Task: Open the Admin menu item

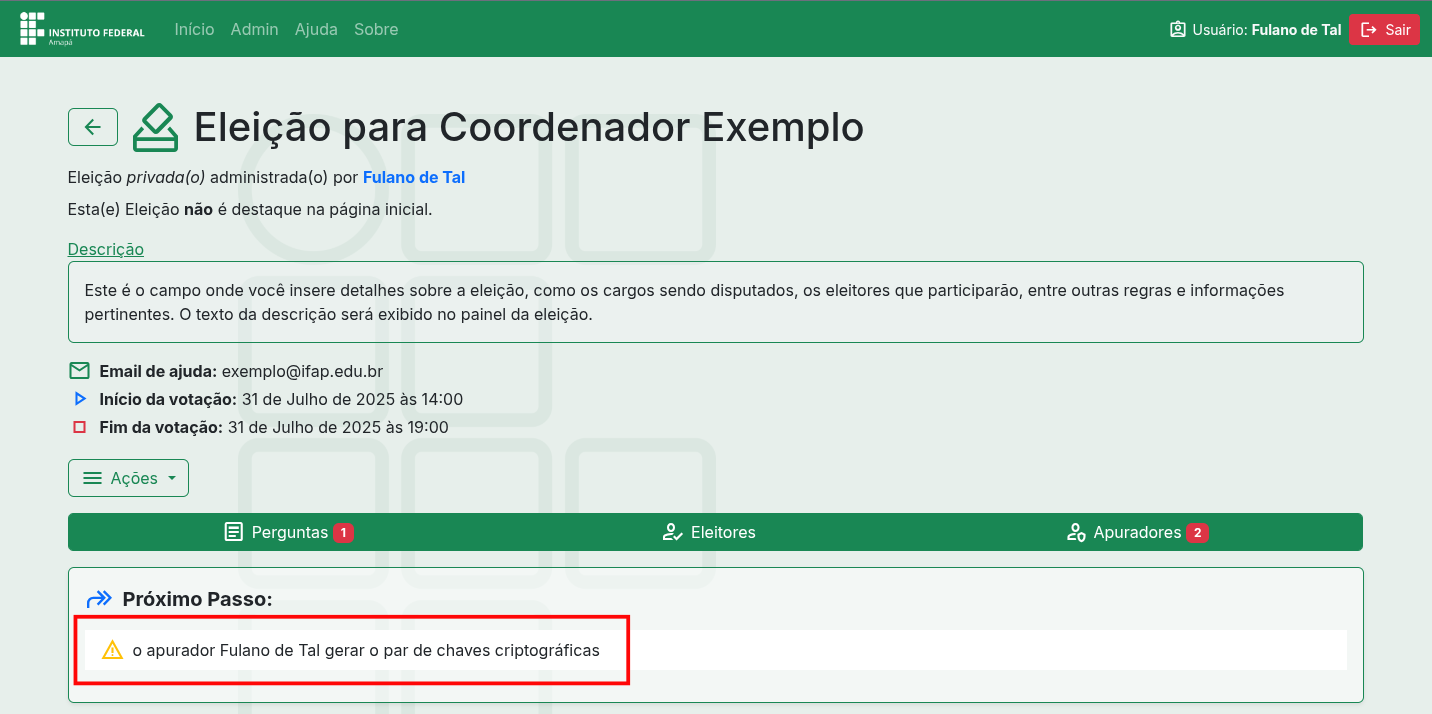Action: 254,29
